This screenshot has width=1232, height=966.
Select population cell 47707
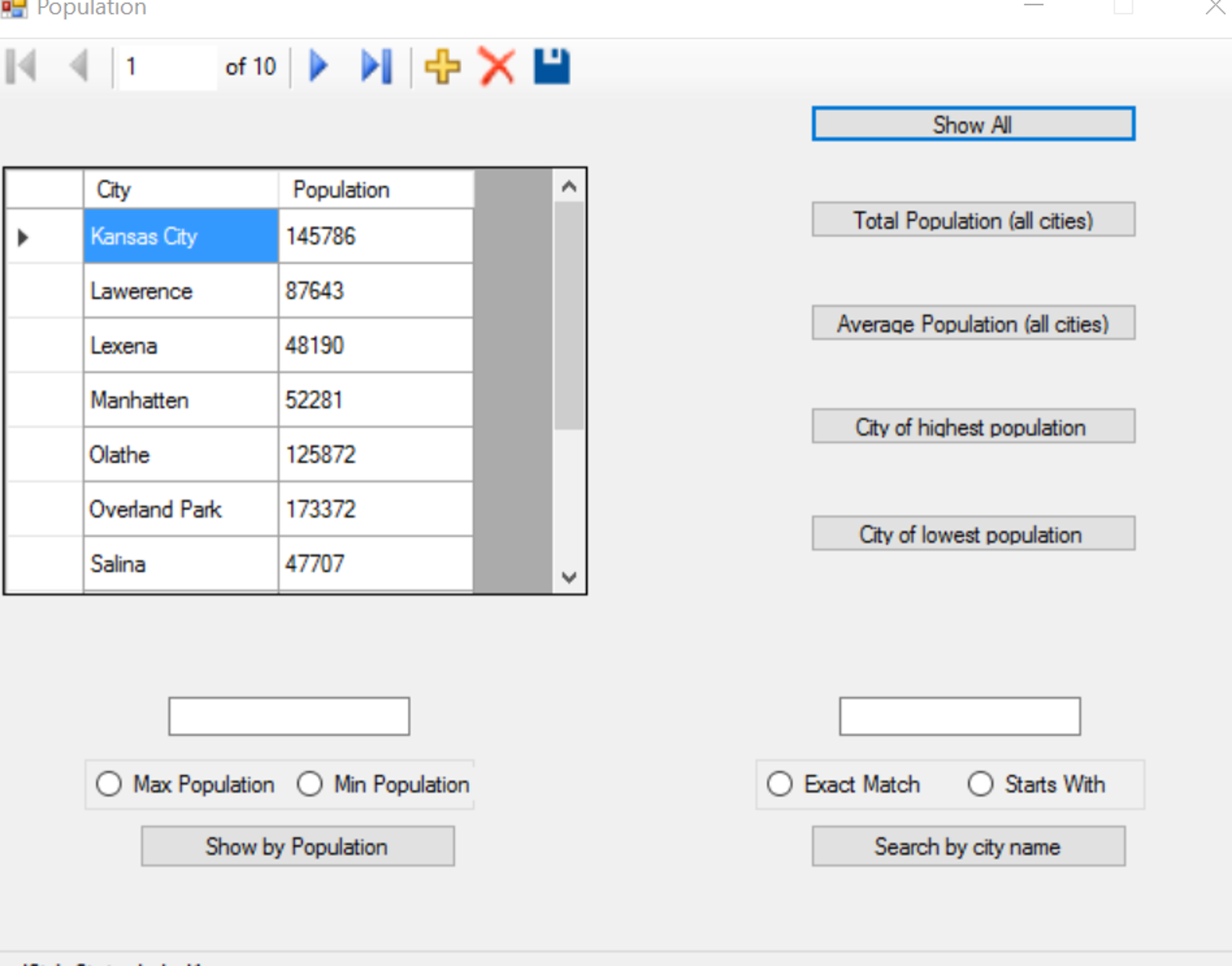click(x=376, y=564)
